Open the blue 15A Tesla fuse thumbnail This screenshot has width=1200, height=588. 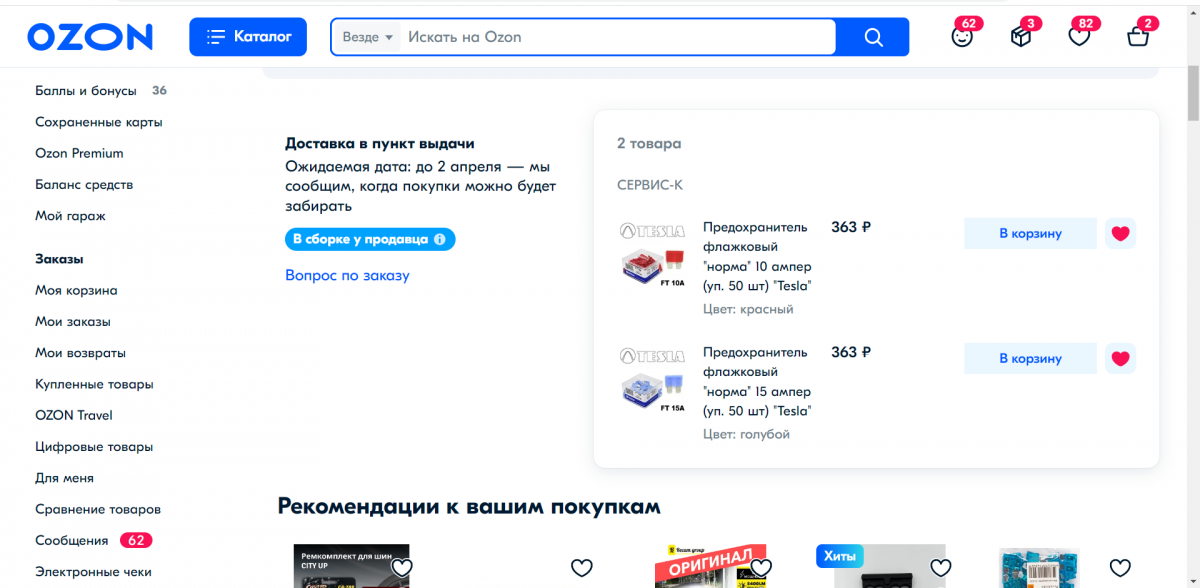(x=652, y=381)
